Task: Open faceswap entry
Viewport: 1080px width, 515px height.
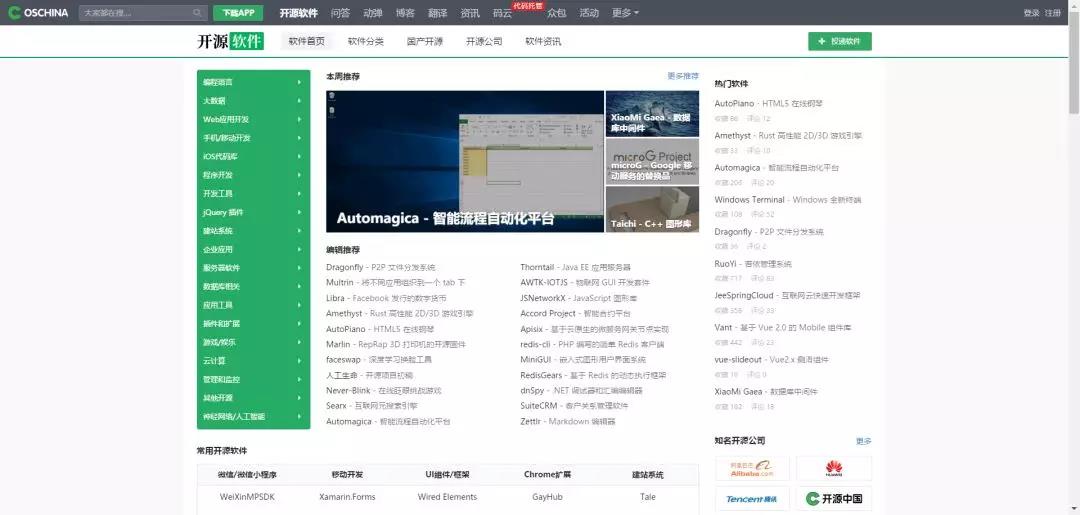Action: coord(379,359)
